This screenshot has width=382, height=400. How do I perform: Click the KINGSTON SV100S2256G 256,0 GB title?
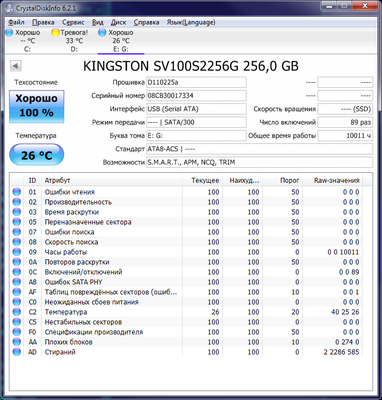[x=191, y=66]
